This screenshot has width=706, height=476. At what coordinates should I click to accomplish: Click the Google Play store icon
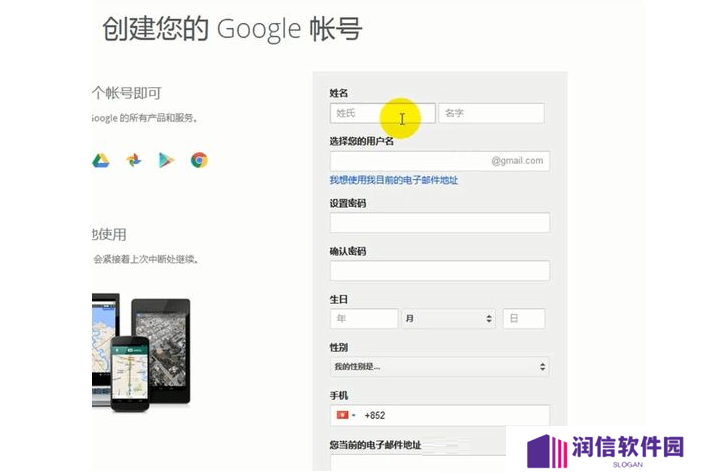(x=166, y=160)
